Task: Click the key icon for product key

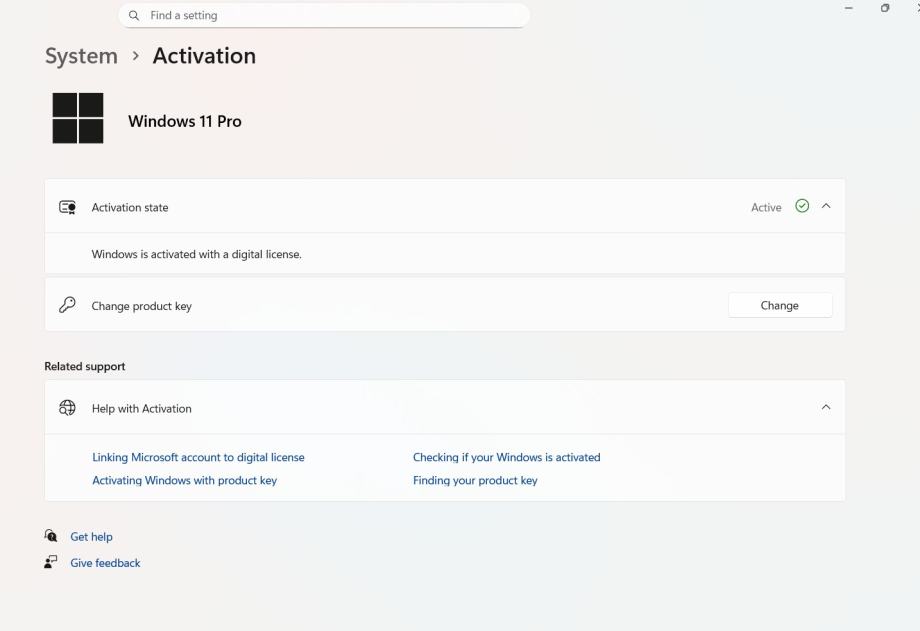Action: (68, 306)
